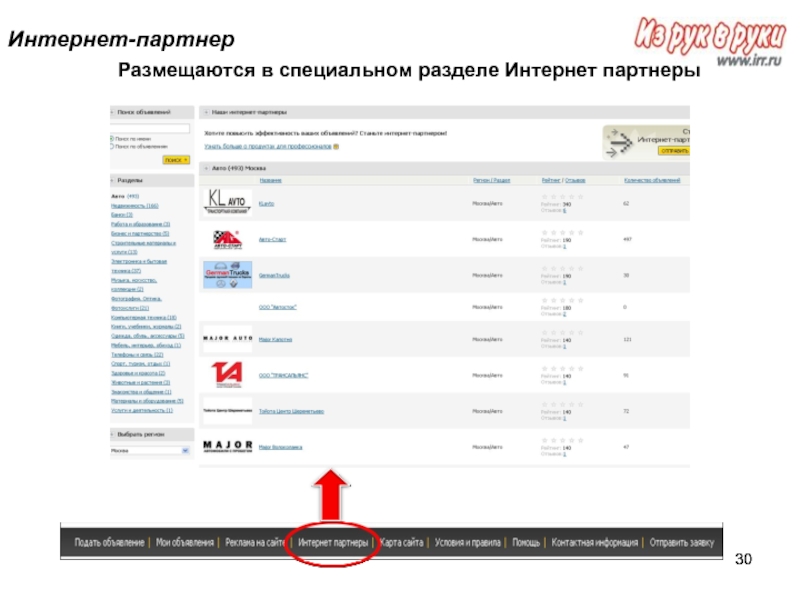Open the Банки (3) category
Screen dimensions: 800x600
pyautogui.click(x=122, y=215)
